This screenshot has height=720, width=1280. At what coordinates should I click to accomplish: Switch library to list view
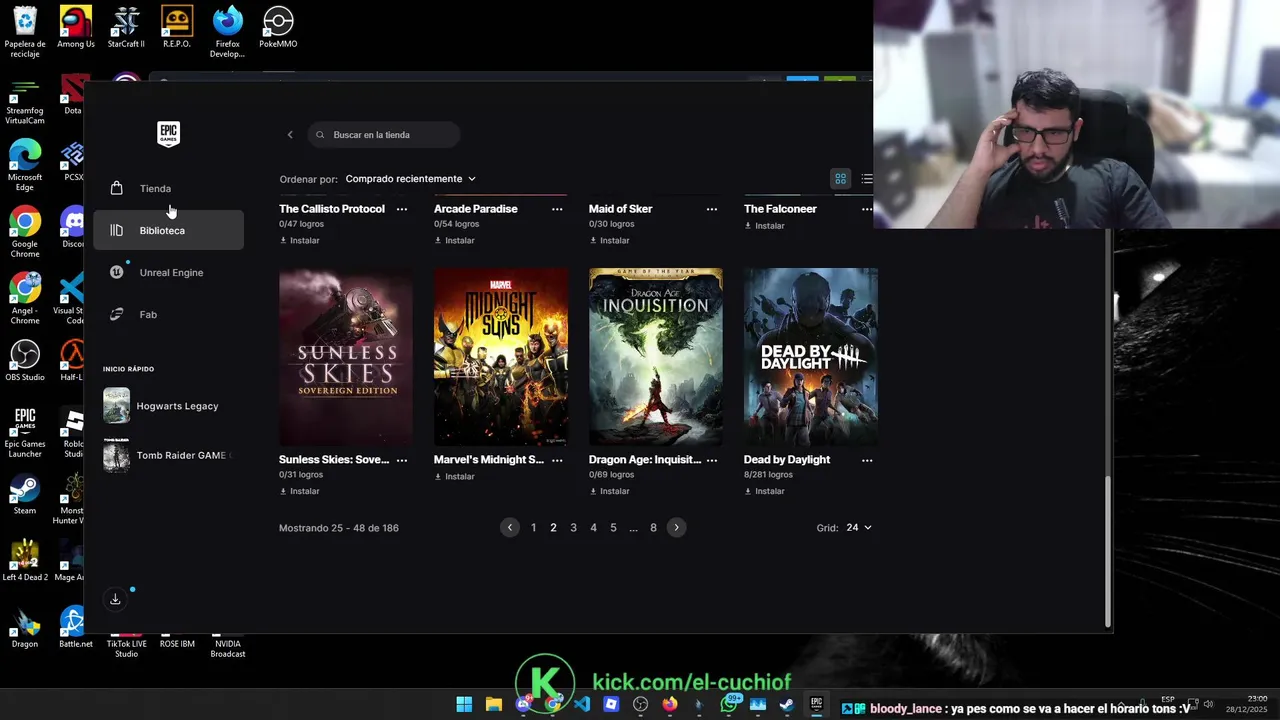pyautogui.click(x=866, y=179)
